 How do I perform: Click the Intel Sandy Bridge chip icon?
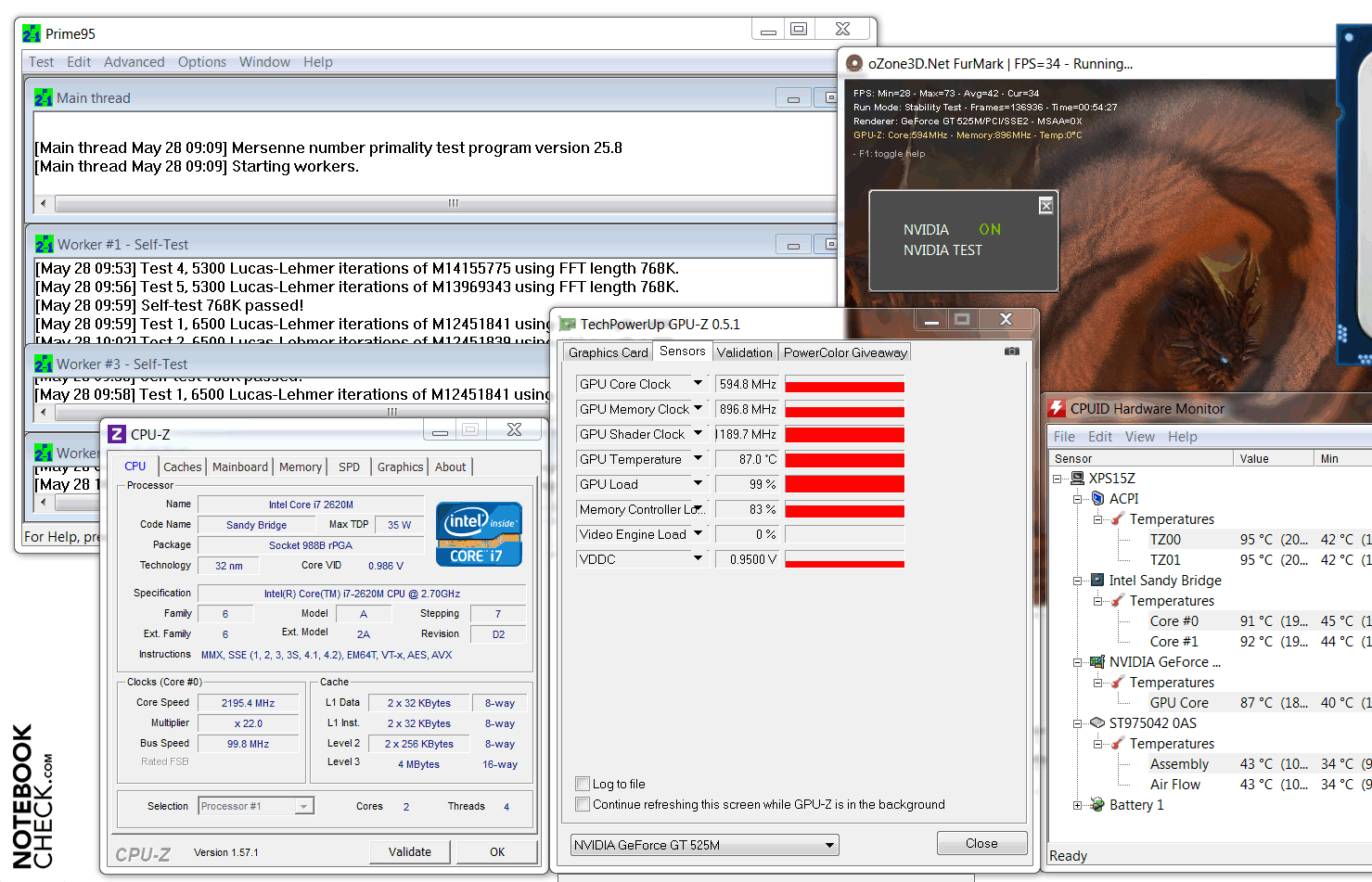[x=1098, y=581]
